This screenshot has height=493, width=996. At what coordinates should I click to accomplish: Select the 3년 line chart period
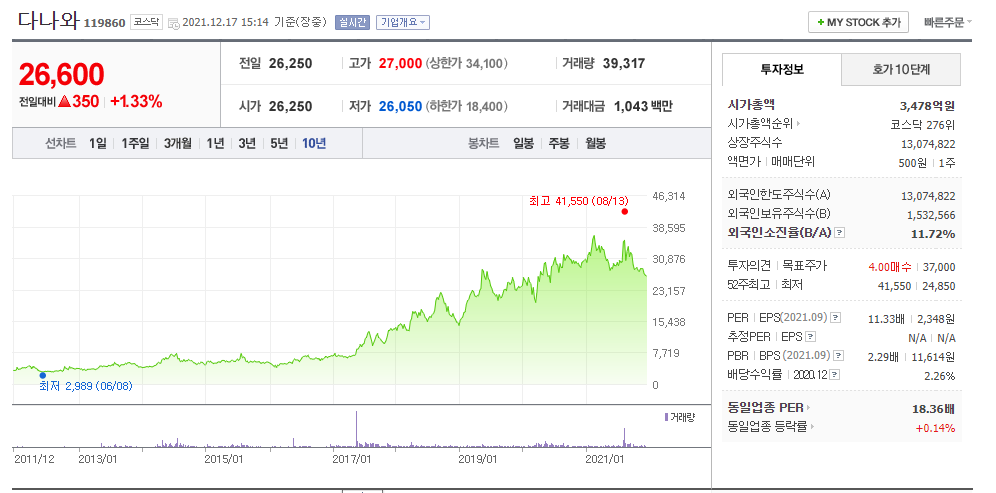click(247, 144)
